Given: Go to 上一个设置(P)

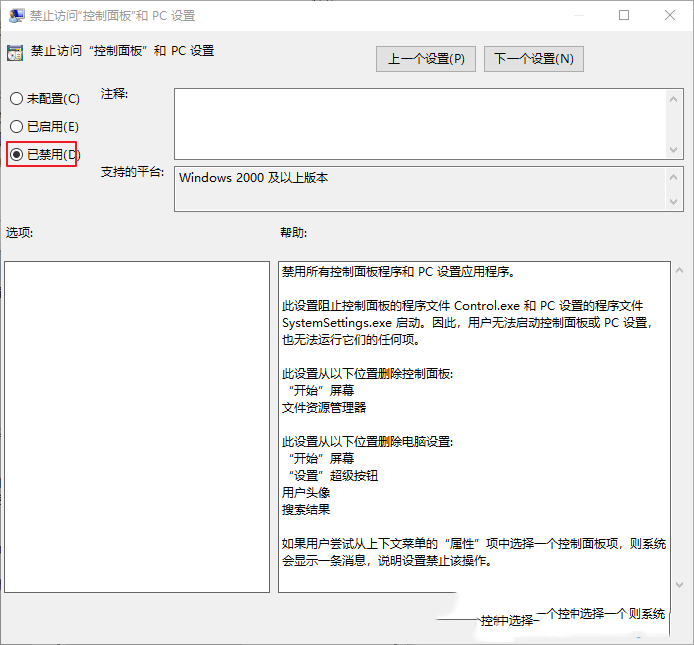Looking at the screenshot, I should (x=426, y=59).
